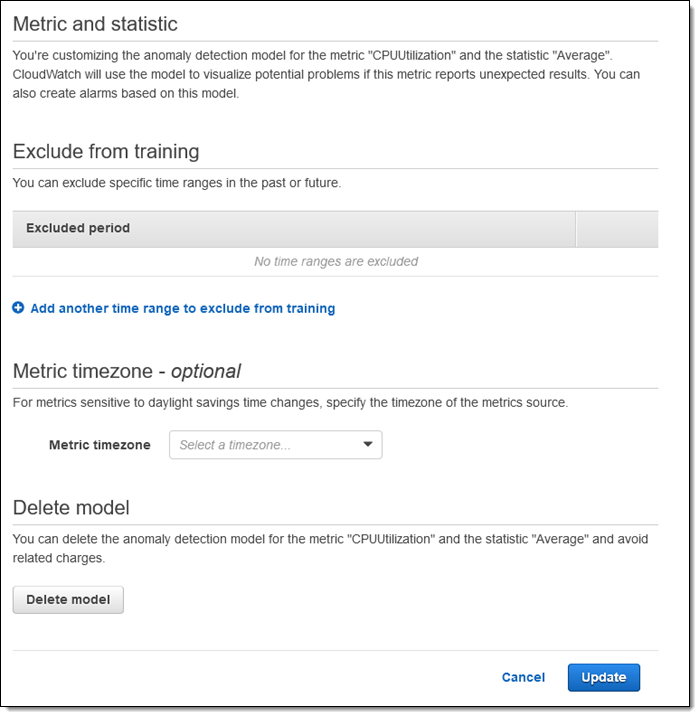Expand the timezone dropdown arrow
This screenshot has width=700, height=717.
click(x=367, y=445)
